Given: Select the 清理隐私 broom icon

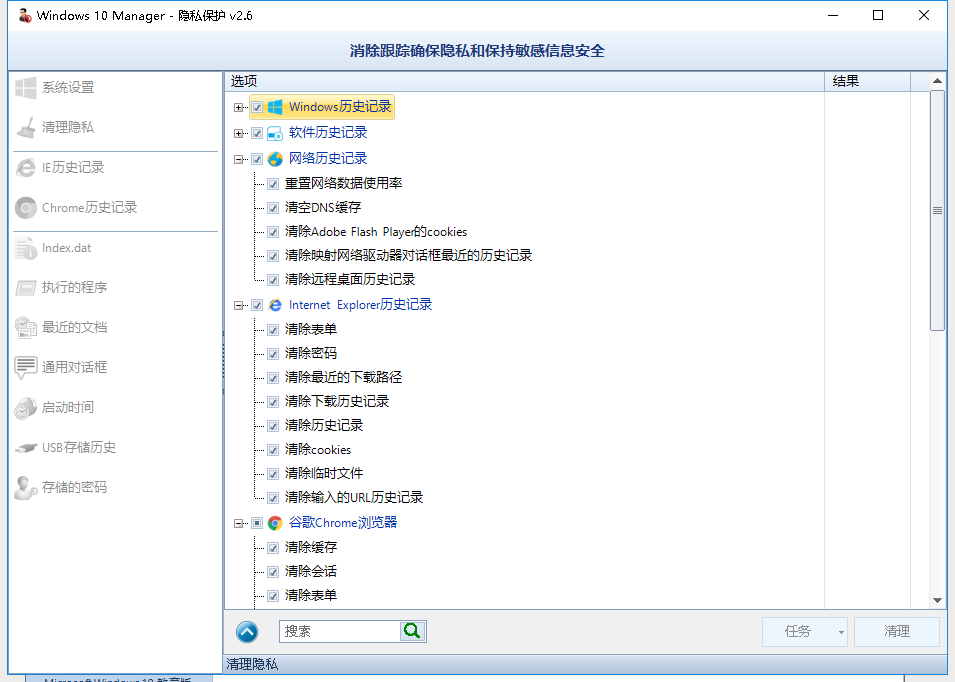Looking at the screenshot, I should 26,128.
